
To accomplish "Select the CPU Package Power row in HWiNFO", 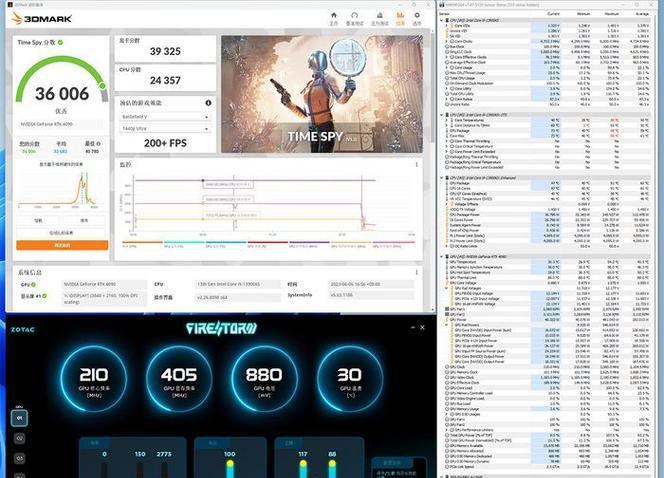I will (x=546, y=215).
